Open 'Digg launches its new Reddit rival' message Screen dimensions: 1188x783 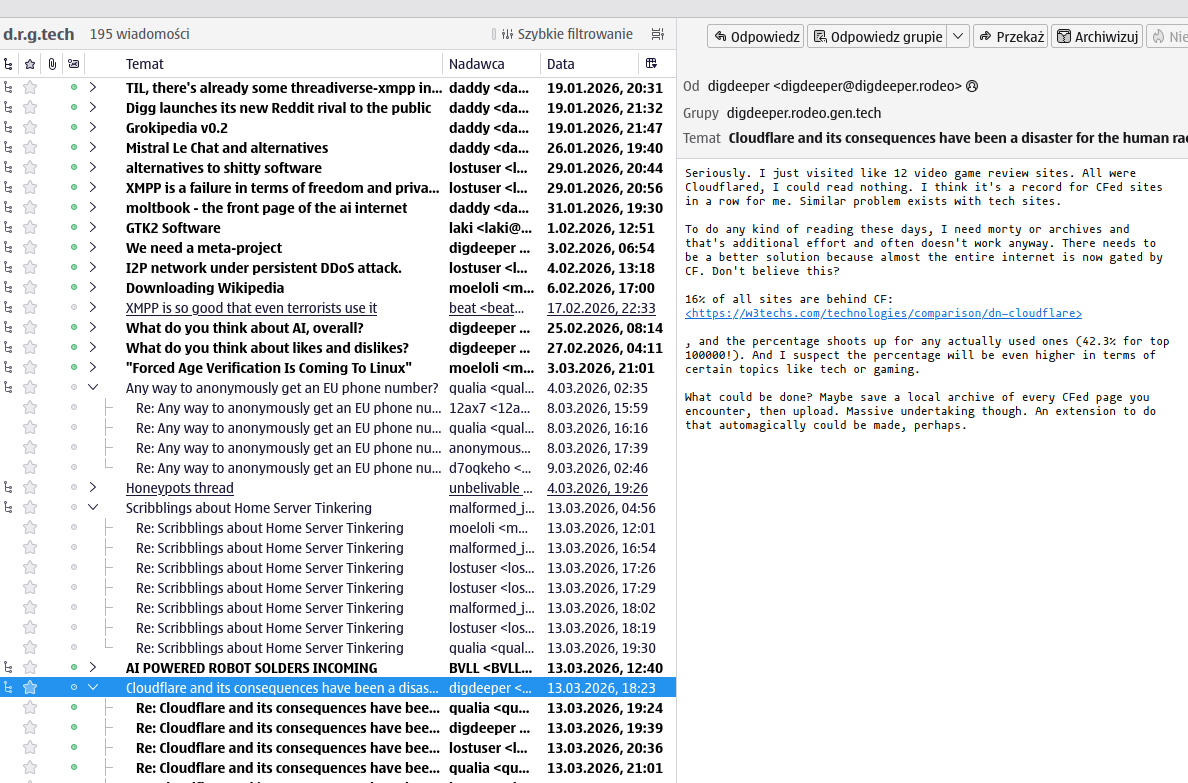[338, 108]
